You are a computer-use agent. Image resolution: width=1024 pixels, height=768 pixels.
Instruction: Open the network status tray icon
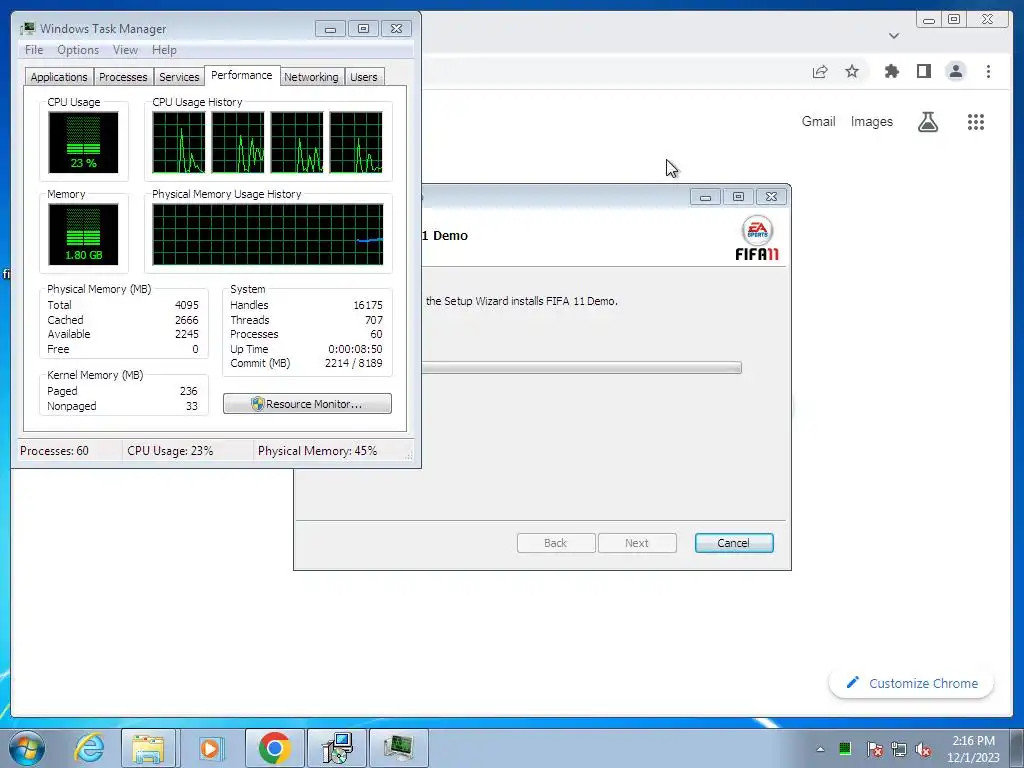click(899, 749)
